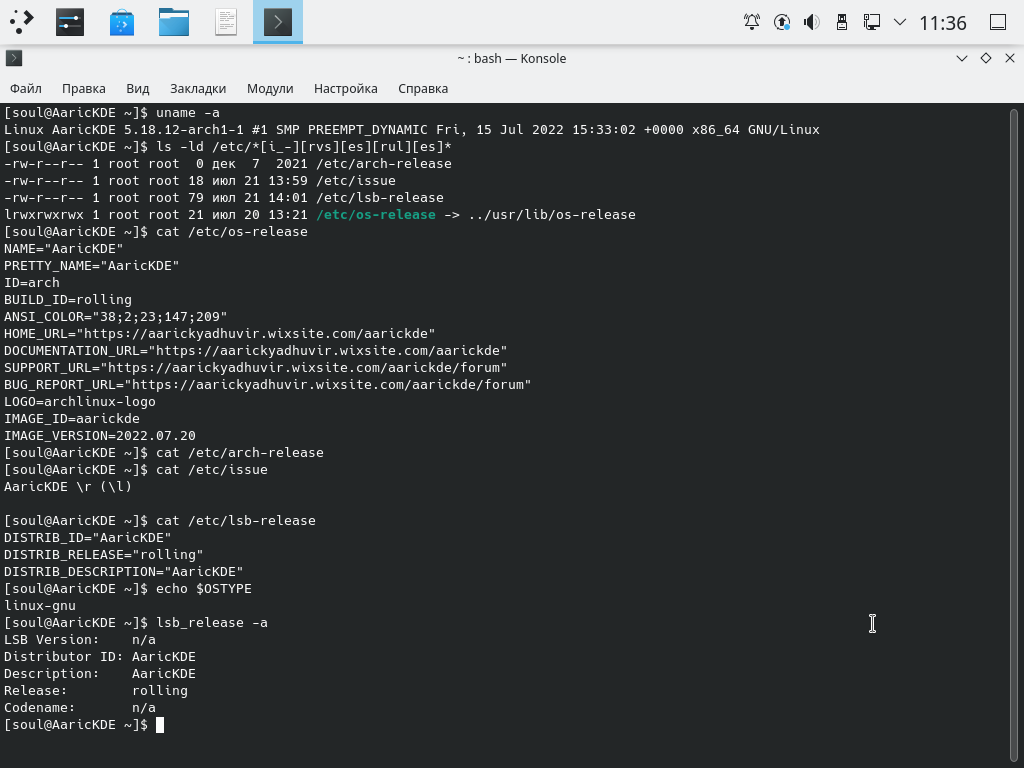1024x768 pixels.
Task: Open the Dolphin file manager icon
Action: 174,22
